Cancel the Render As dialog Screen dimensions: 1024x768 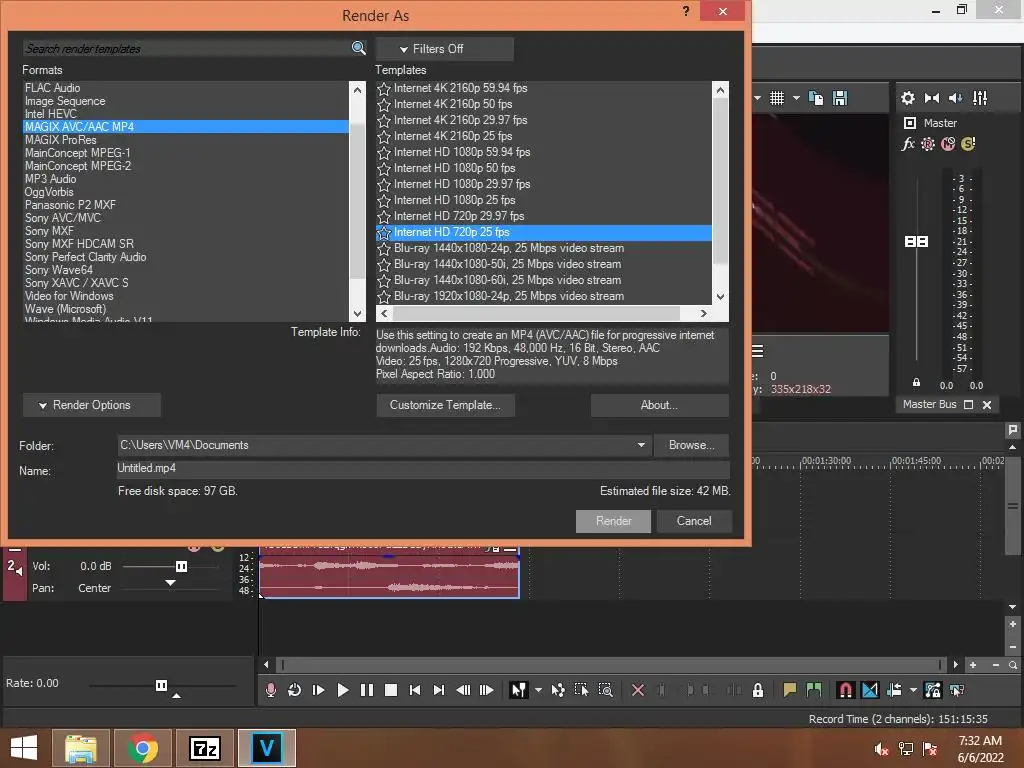click(694, 521)
